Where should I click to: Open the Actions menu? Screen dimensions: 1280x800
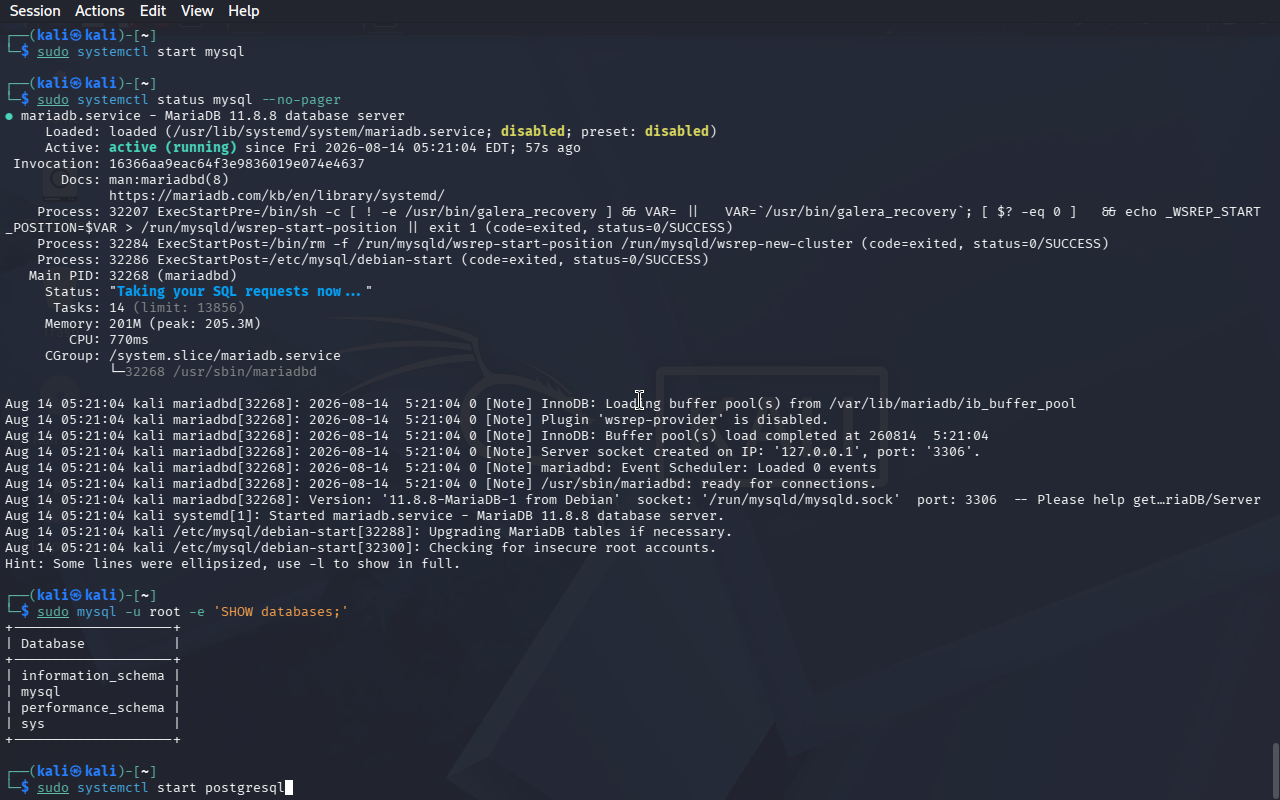click(x=100, y=11)
